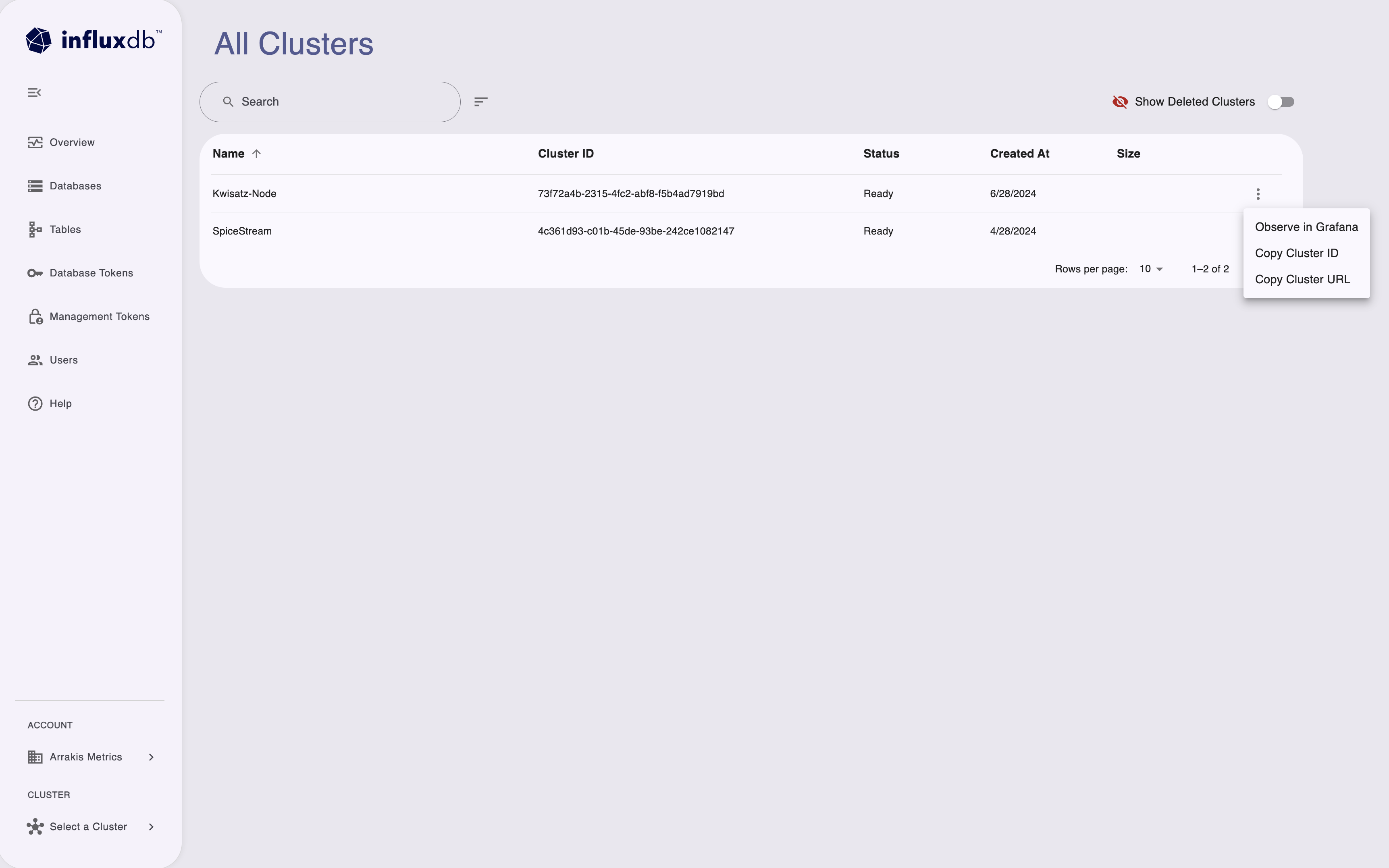The width and height of the screenshot is (1389, 868).
Task: Open rows per page dropdown
Action: pos(1151,268)
